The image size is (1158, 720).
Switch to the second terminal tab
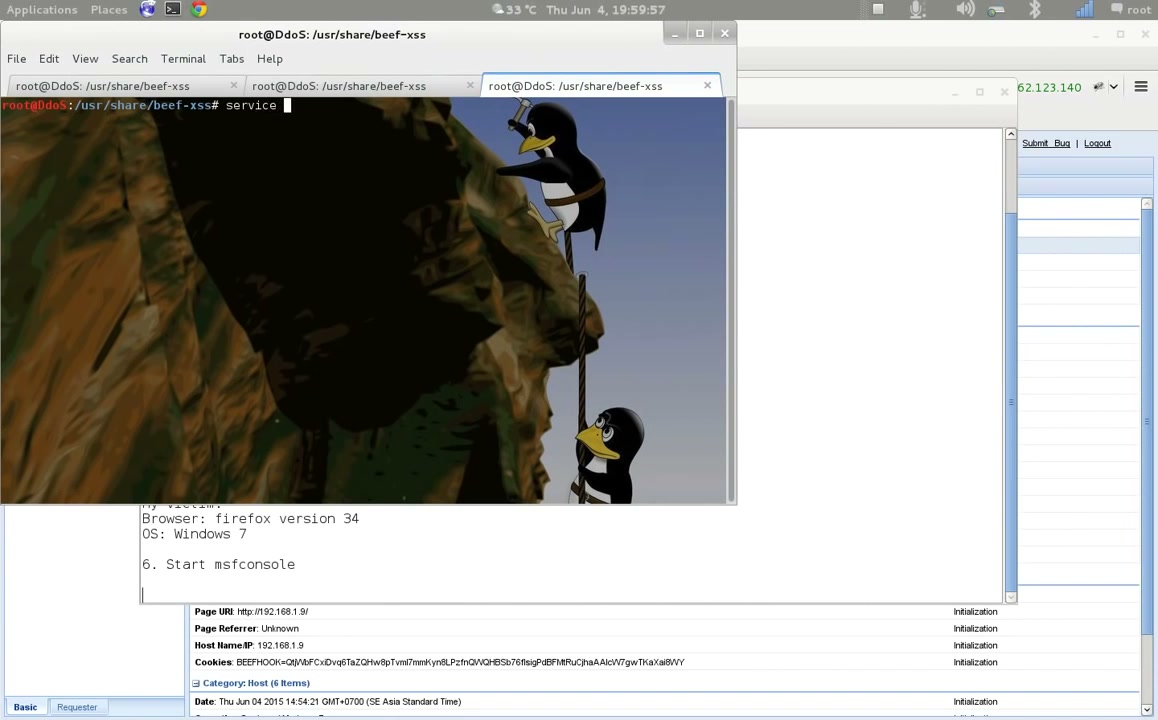coord(361,86)
